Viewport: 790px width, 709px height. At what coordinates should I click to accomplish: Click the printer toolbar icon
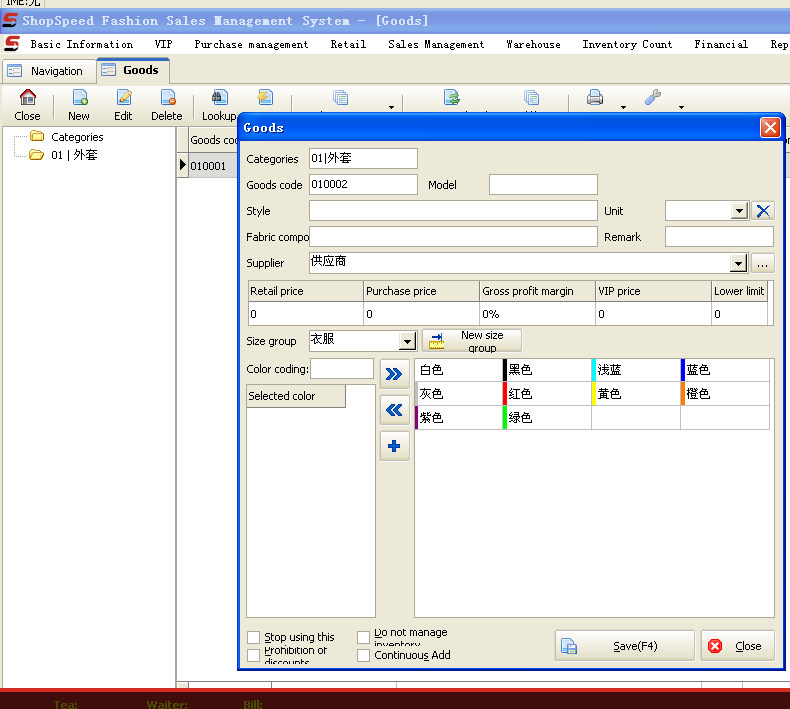click(x=595, y=97)
